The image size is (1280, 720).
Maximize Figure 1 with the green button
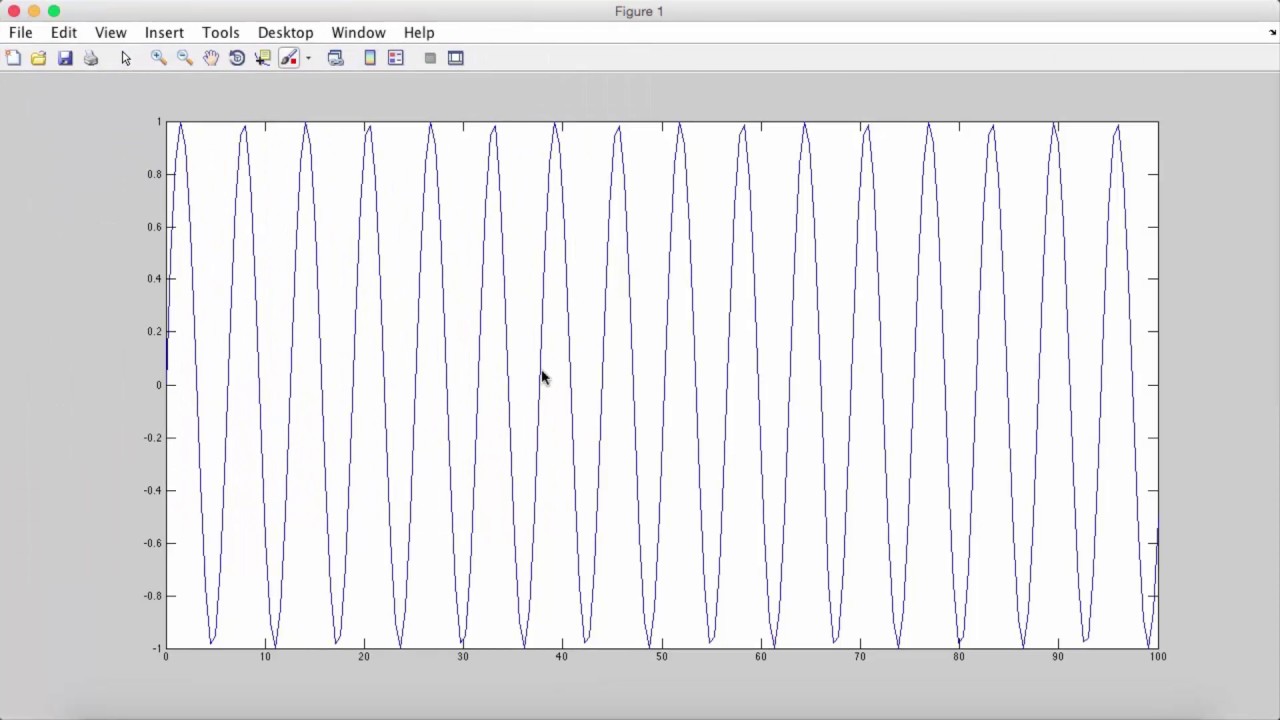(54, 11)
